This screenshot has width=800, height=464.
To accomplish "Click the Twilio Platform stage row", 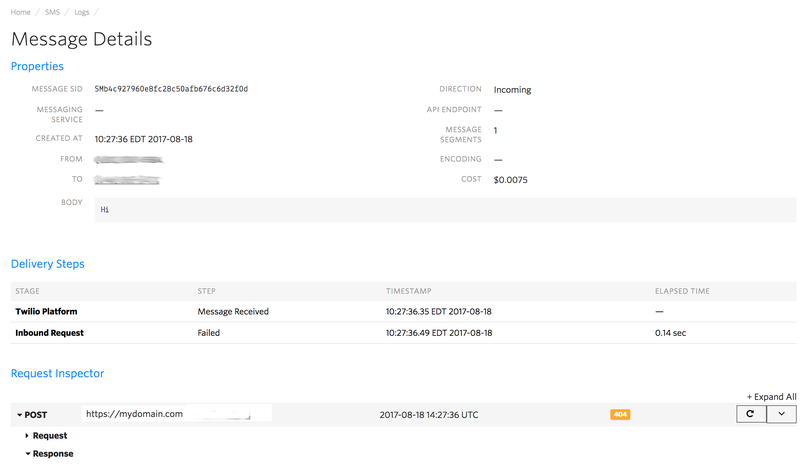I will [x=403, y=311].
